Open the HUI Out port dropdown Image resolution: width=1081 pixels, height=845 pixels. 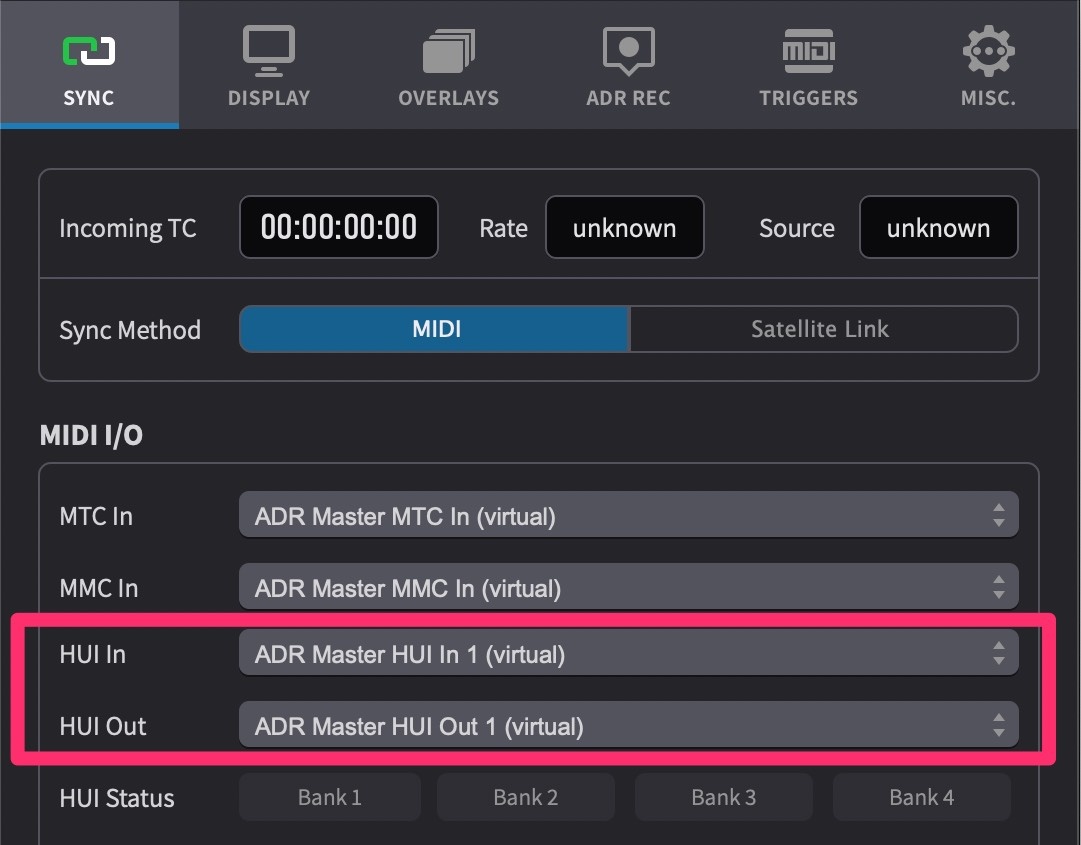pyautogui.click(x=629, y=724)
